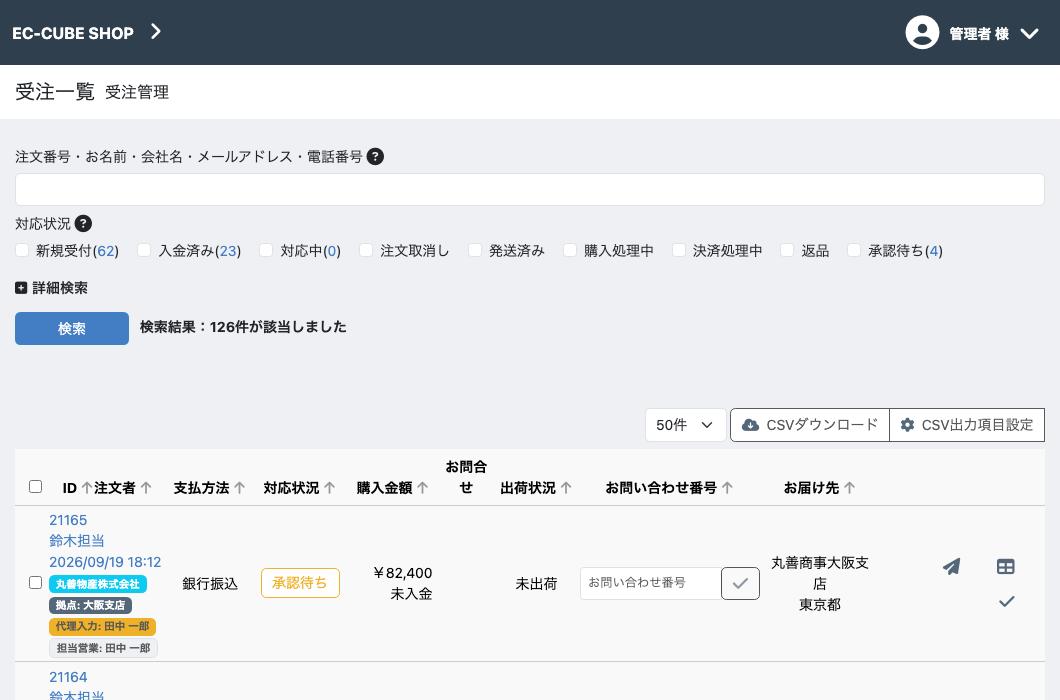
Task: Open the chevron next to EC-CUBE SHOP
Action: tap(155, 32)
